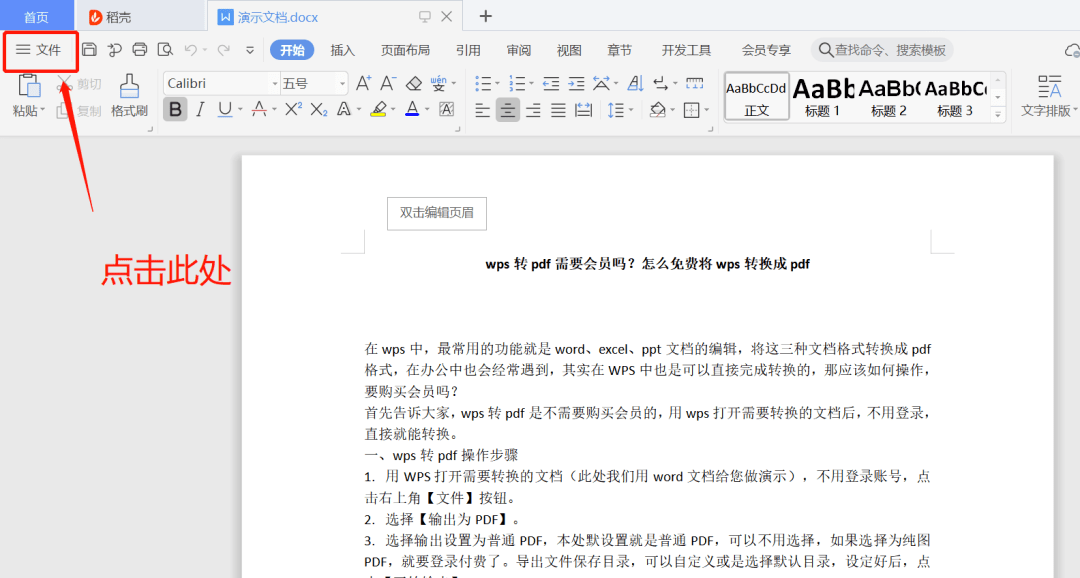Click the Save icon in quick access toolbar
Image resolution: width=1080 pixels, height=578 pixels.
coord(89,50)
